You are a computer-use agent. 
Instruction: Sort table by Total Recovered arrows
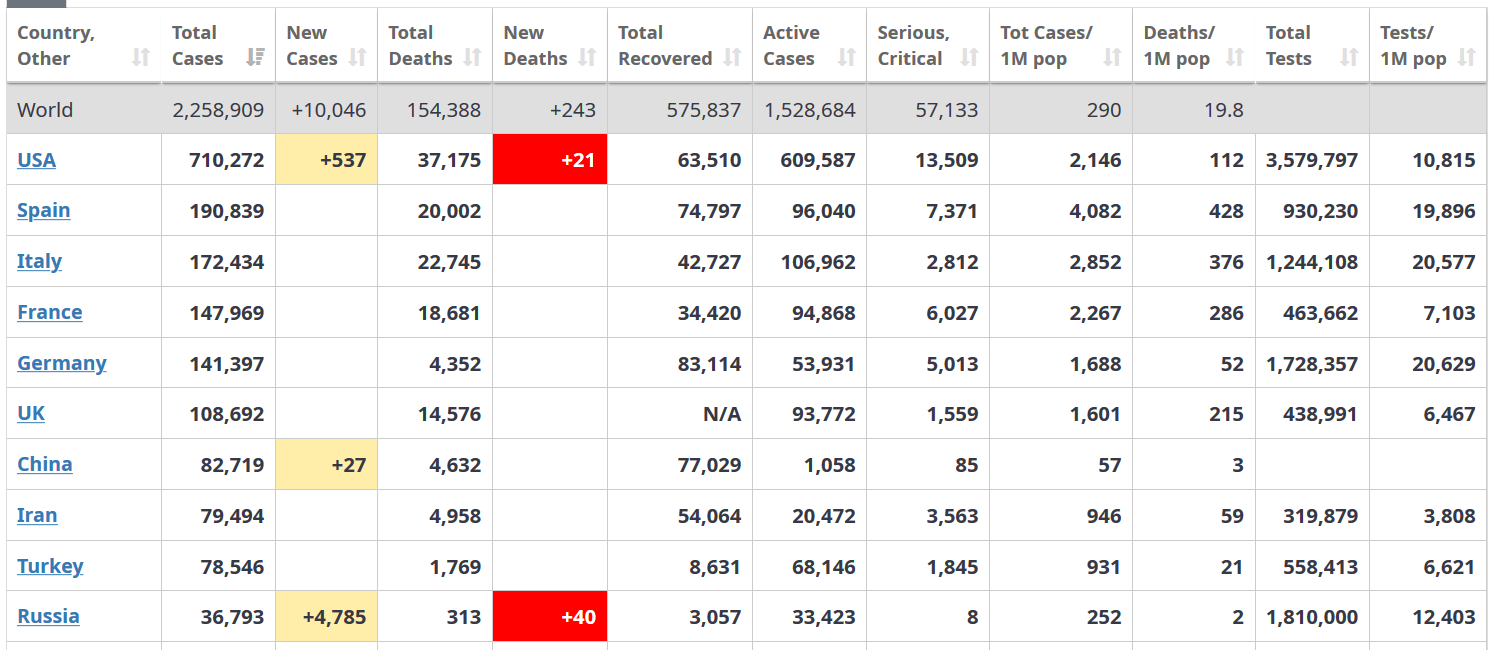click(732, 58)
